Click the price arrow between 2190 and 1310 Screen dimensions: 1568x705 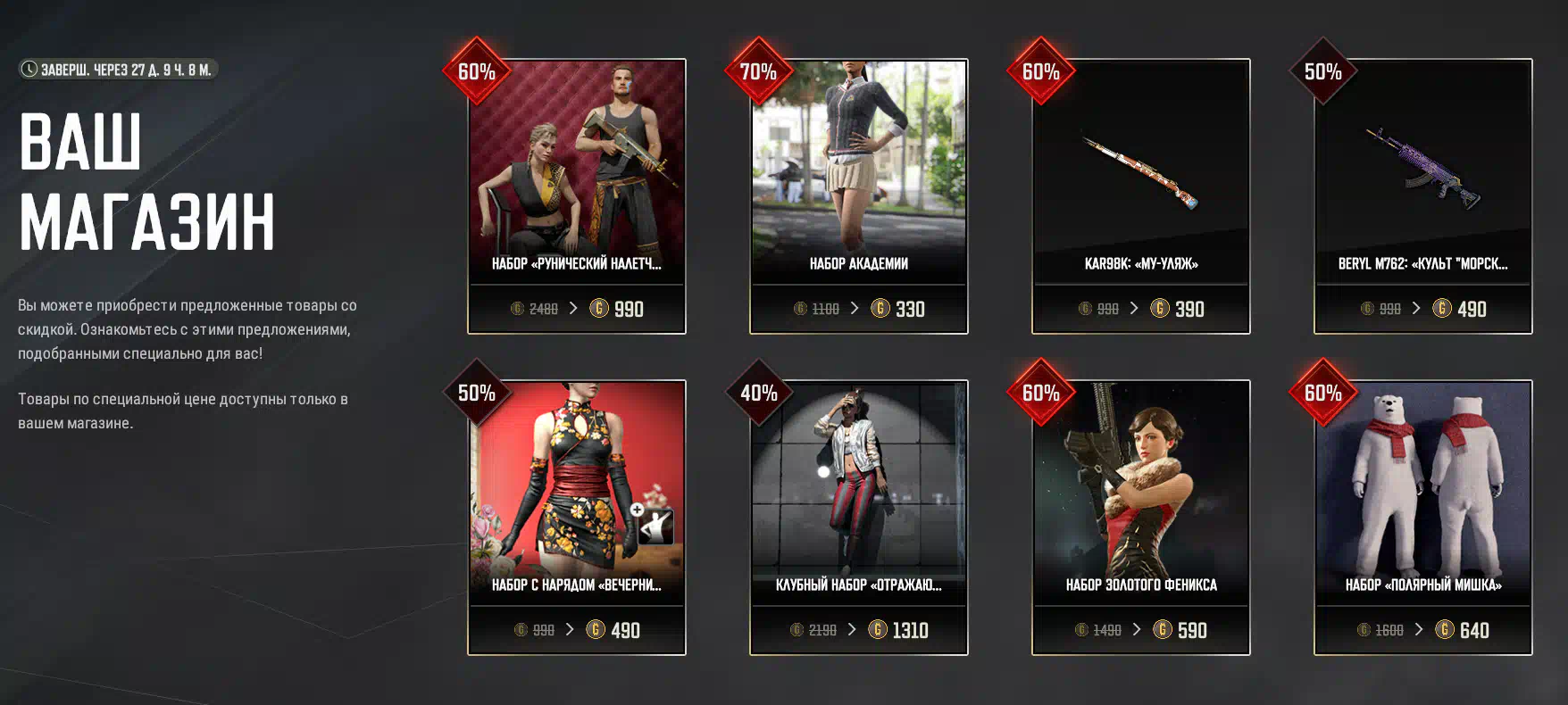pyautogui.click(x=852, y=629)
